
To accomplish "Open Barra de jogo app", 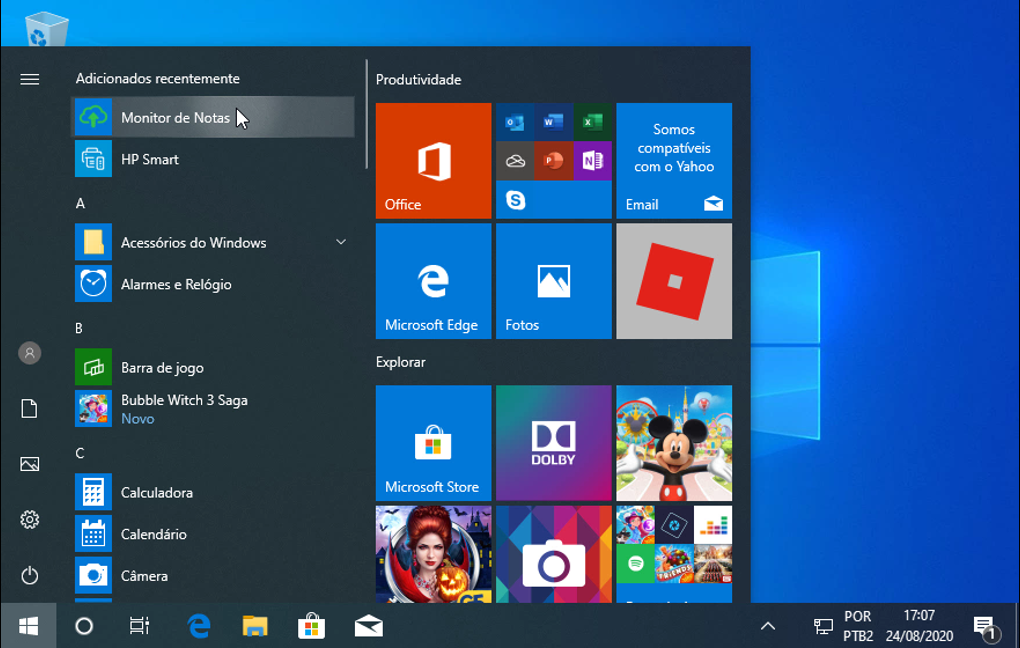I will point(213,367).
